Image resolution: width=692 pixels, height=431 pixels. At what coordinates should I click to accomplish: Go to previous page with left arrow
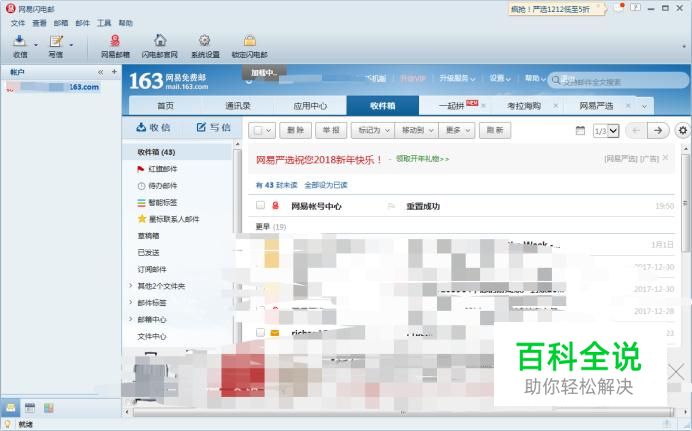[x=636, y=131]
